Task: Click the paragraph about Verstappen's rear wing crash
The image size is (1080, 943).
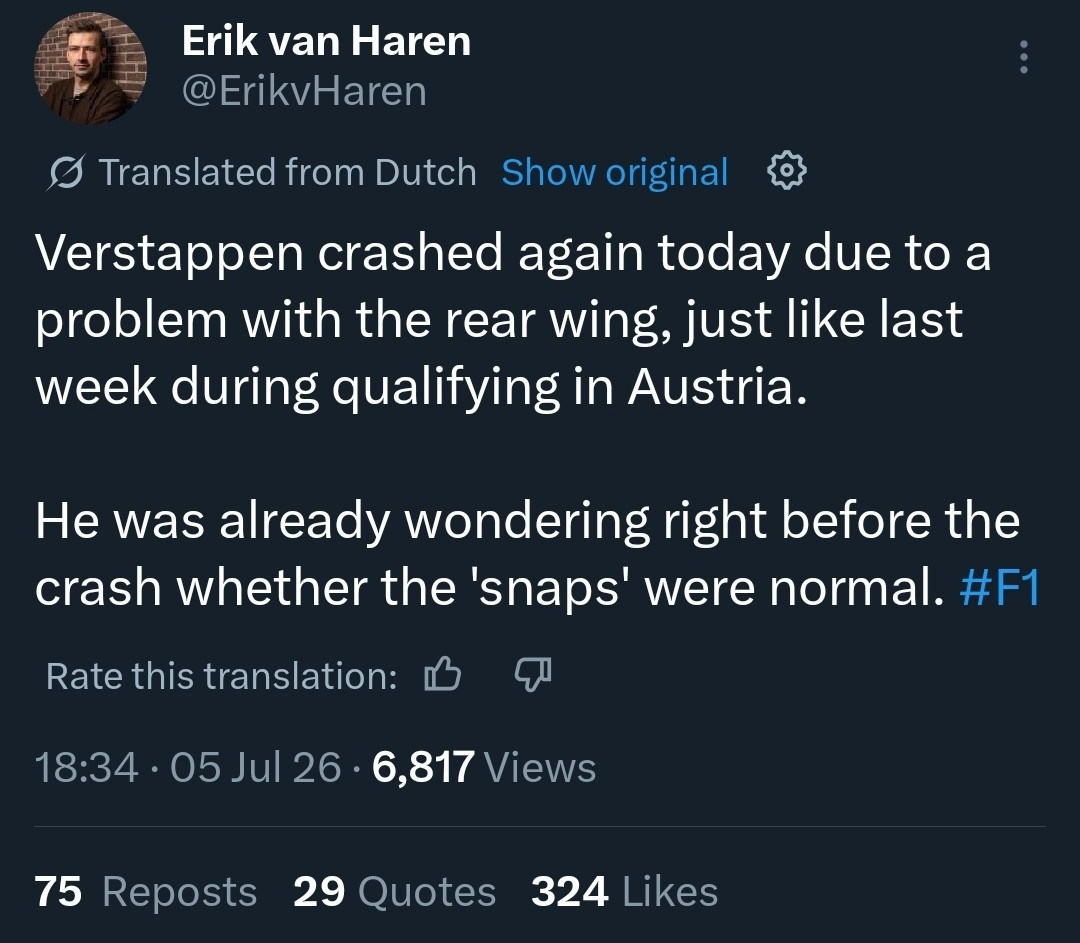Action: click(x=513, y=320)
